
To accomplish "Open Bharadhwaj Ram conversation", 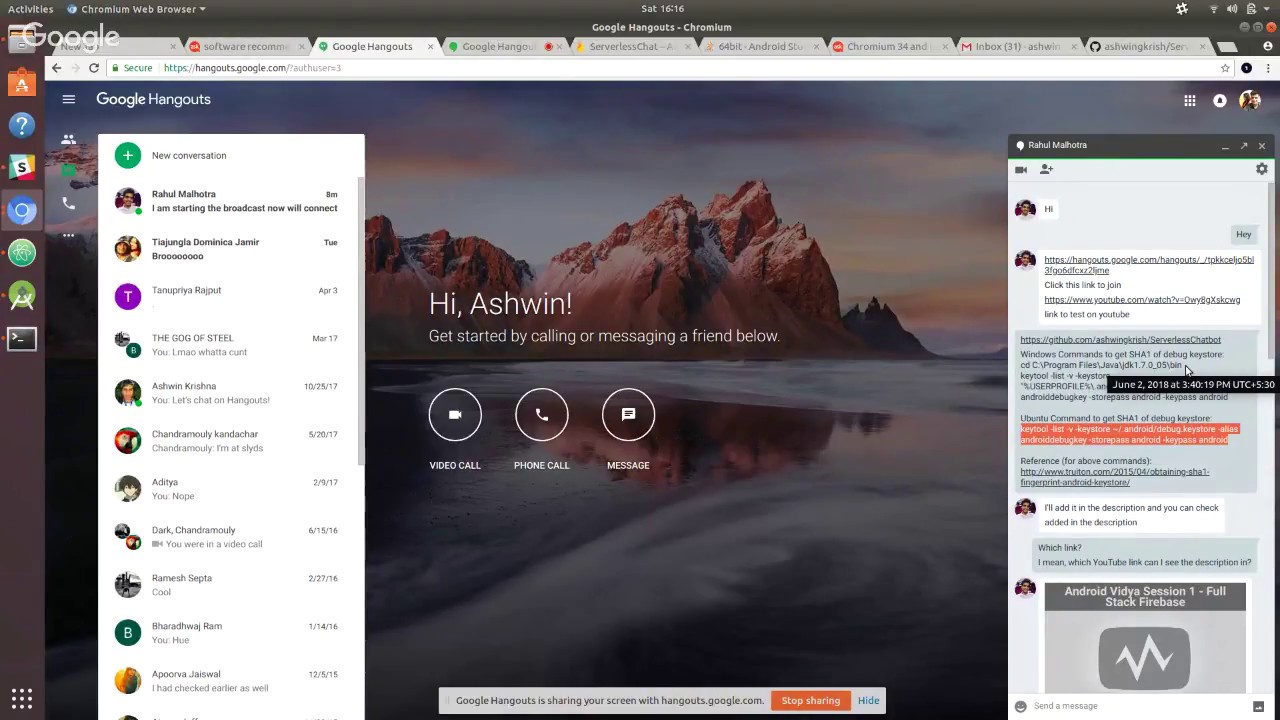I will 231,633.
